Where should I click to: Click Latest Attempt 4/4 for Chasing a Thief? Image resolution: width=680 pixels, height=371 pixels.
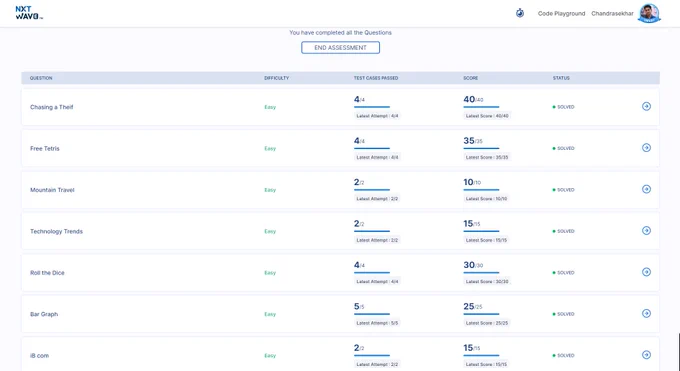(x=377, y=116)
